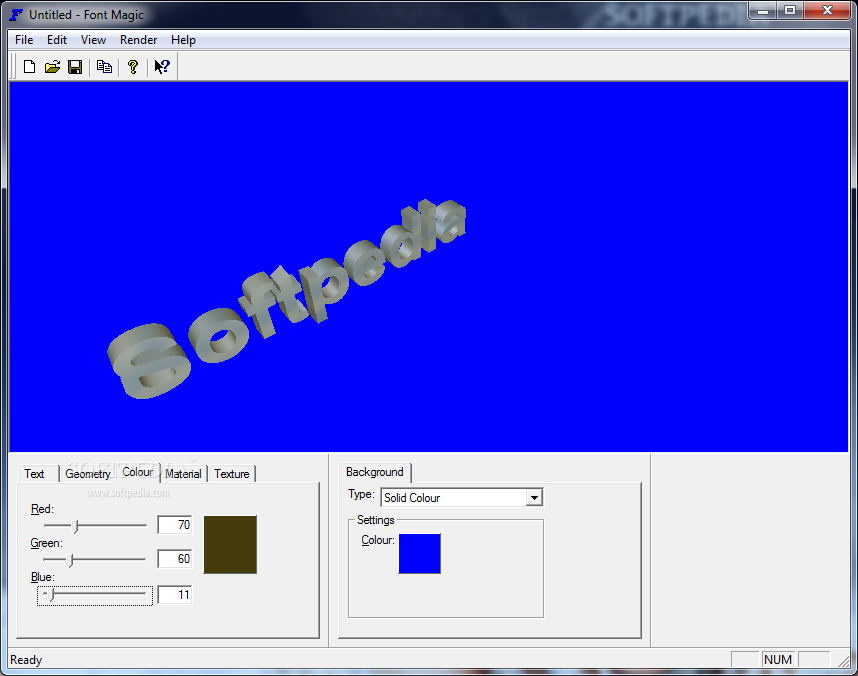Image resolution: width=858 pixels, height=676 pixels.
Task: Switch to the Material tab
Action: [183, 474]
